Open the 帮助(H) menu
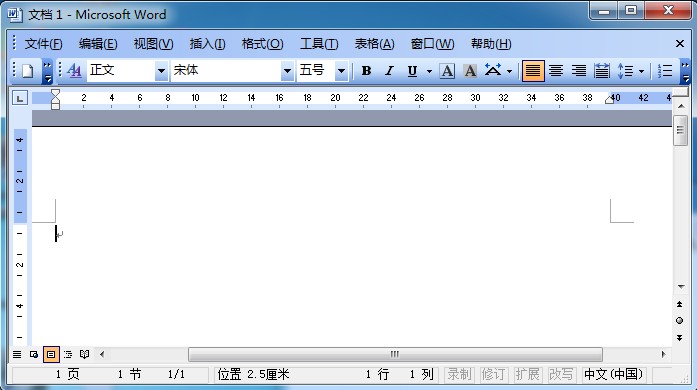 tap(491, 44)
